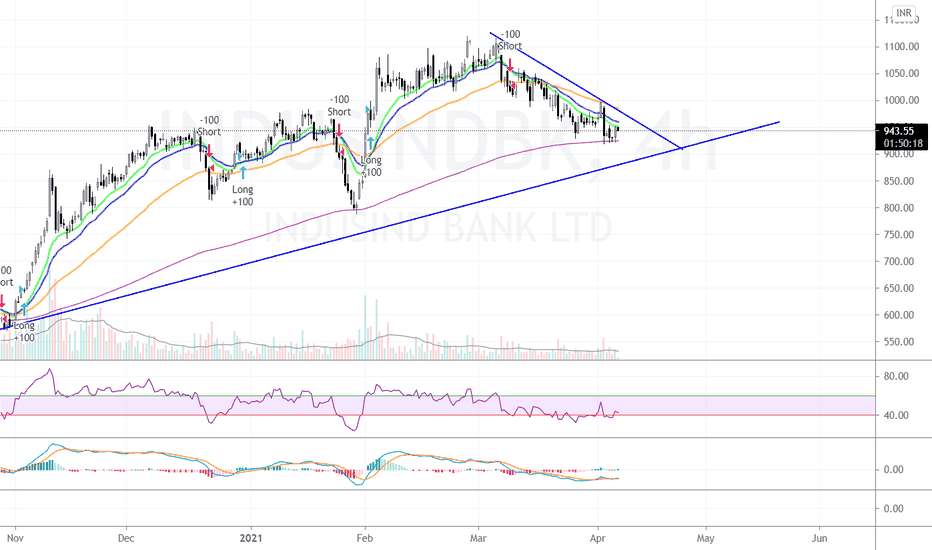The image size is (932, 550).
Task: Select the red short-entry arrow from late January
Action: click(339, 129)
